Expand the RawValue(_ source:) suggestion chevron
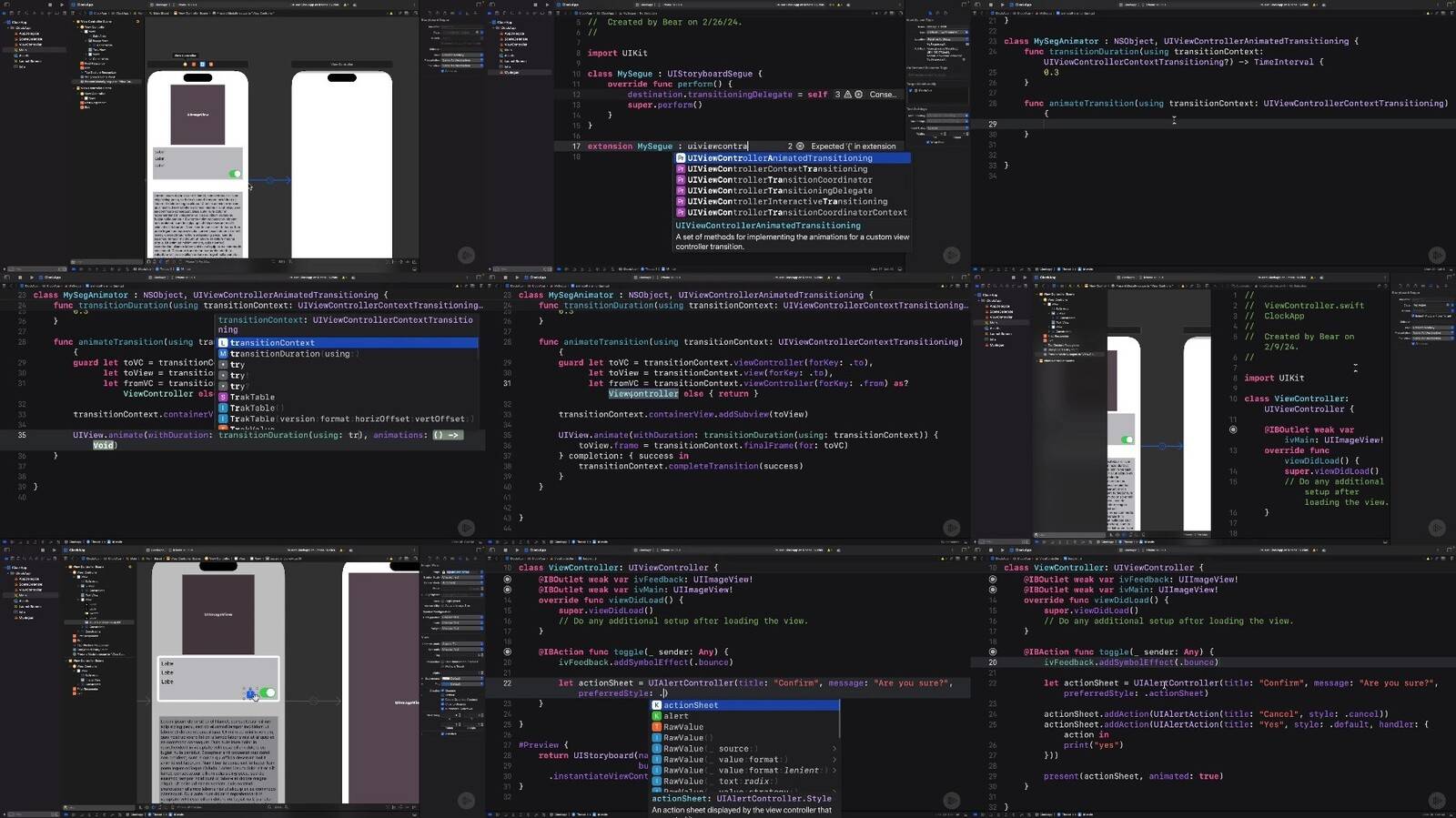Screen dimensions: 1456x818 [x=834, y=749]
